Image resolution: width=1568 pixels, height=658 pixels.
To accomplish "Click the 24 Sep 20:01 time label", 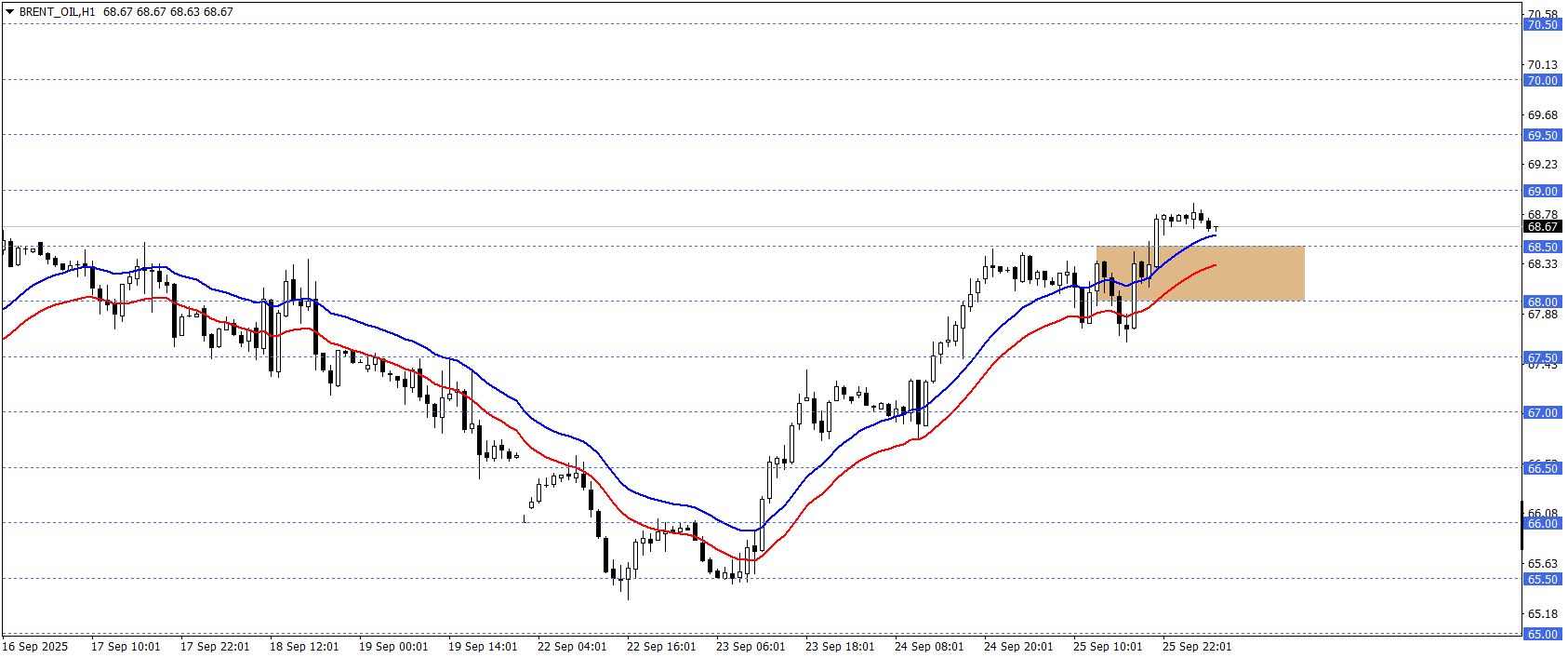I will tap(1018, 647).
